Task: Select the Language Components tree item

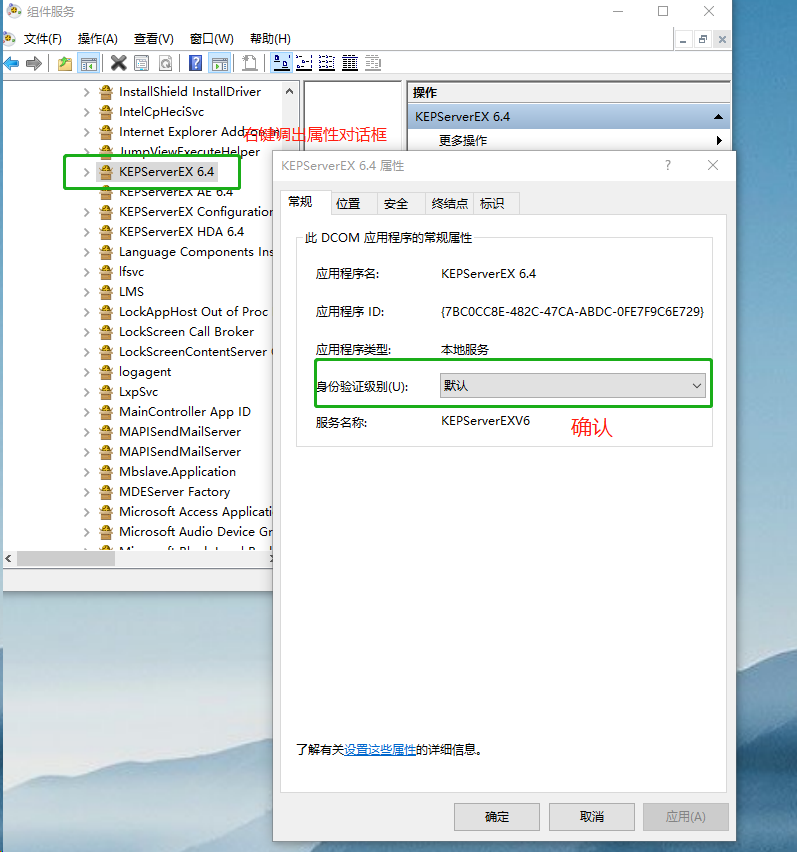Action: (x=196, y=252)
